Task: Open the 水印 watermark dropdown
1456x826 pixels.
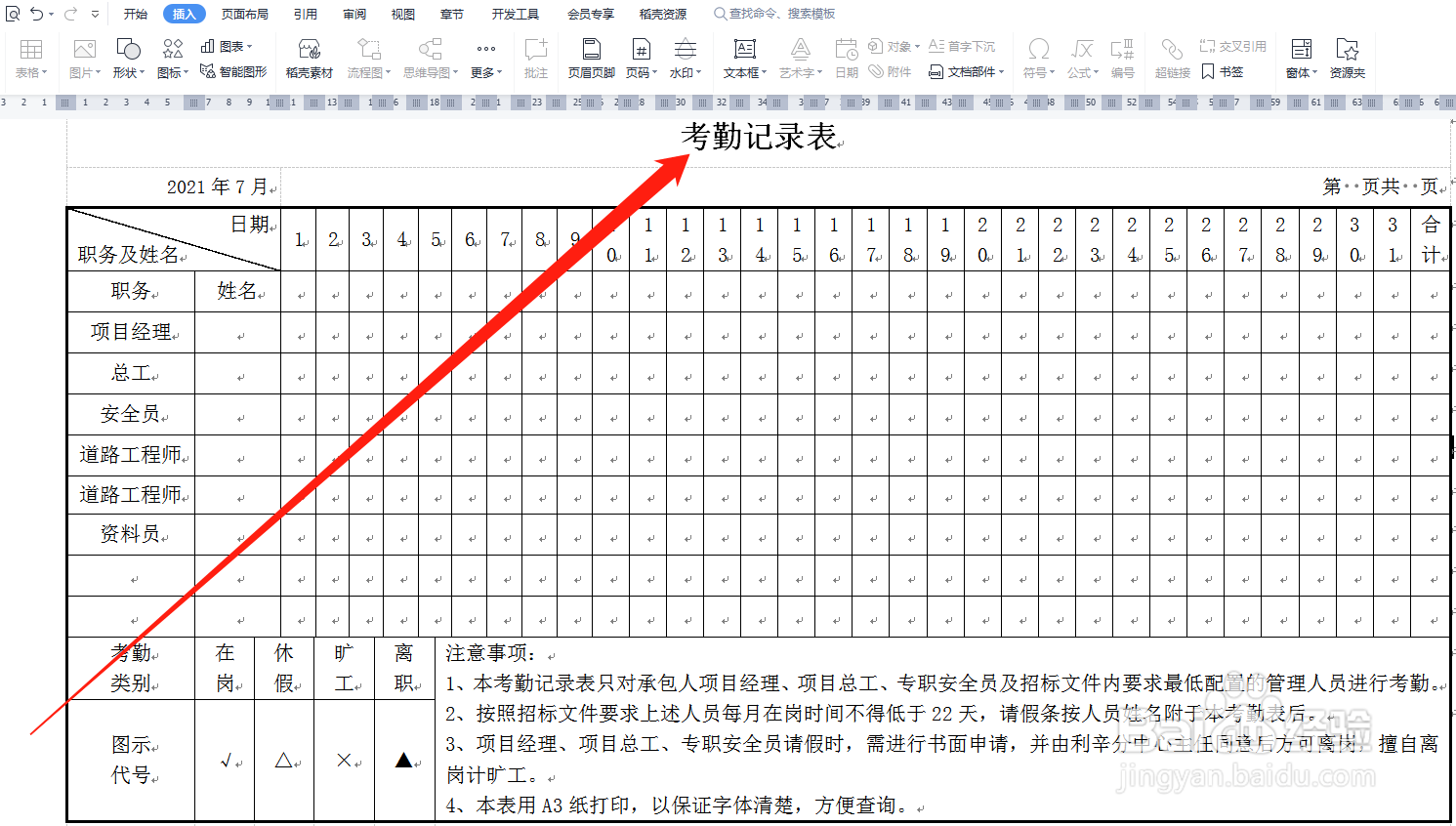Action: (686, 59)
